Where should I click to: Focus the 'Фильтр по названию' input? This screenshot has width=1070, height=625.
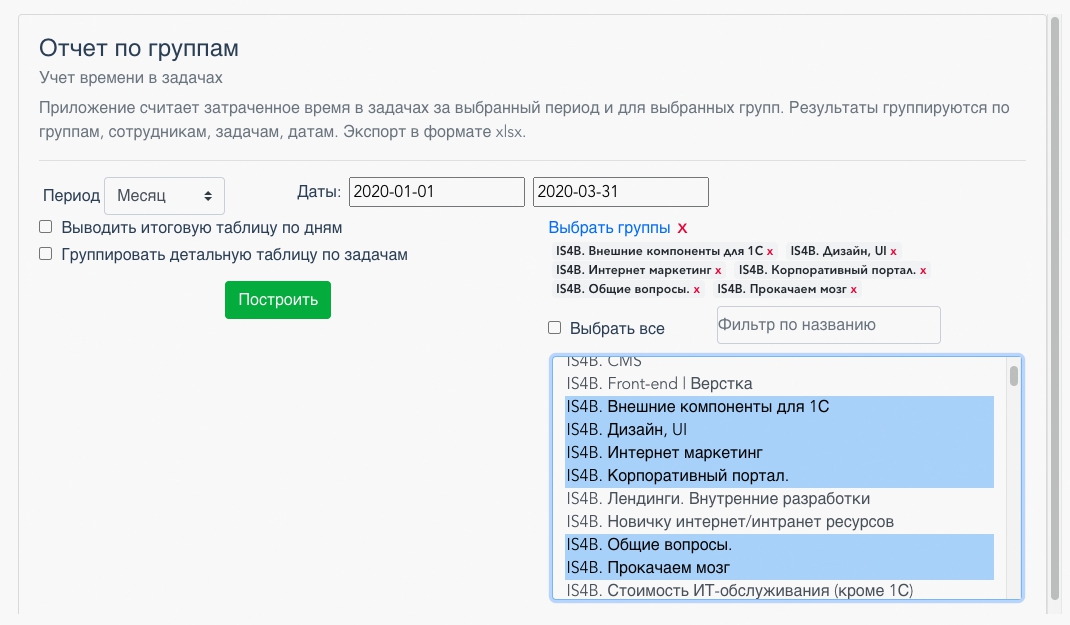pyautogui.click(x=828, y=325)
